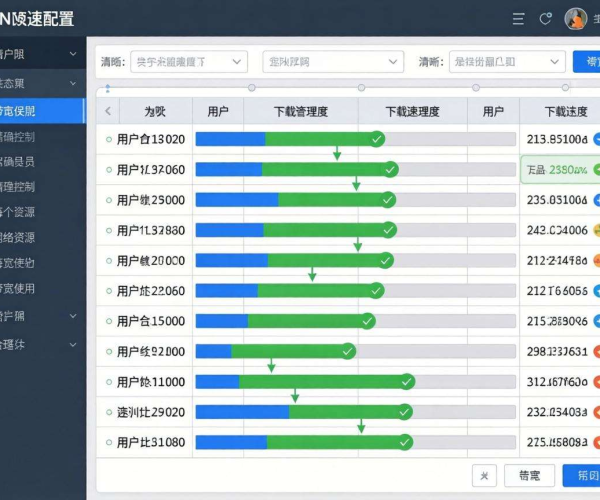Select the radio circle for row 13020

tap(109, 139)
